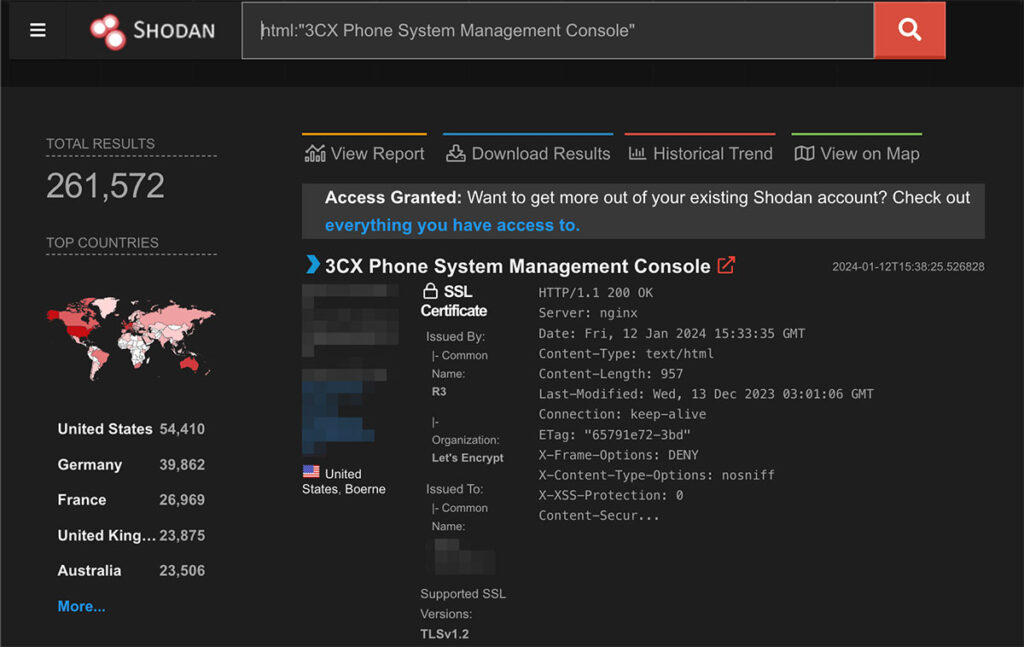Click the 'Content-Length: 957' line
The width and height of the screenshot is (1024, 647).
pyautogui.click(x=611, y=374)
